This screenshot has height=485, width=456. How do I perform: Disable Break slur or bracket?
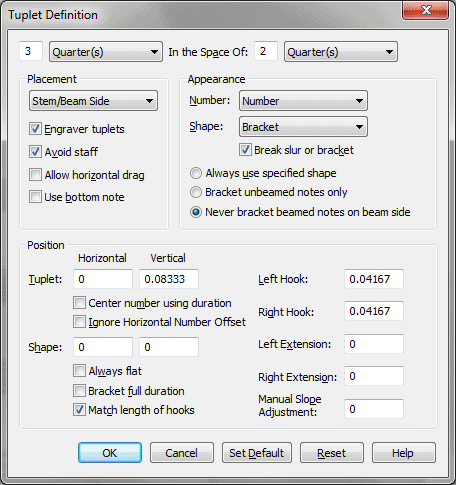(245, 150)
